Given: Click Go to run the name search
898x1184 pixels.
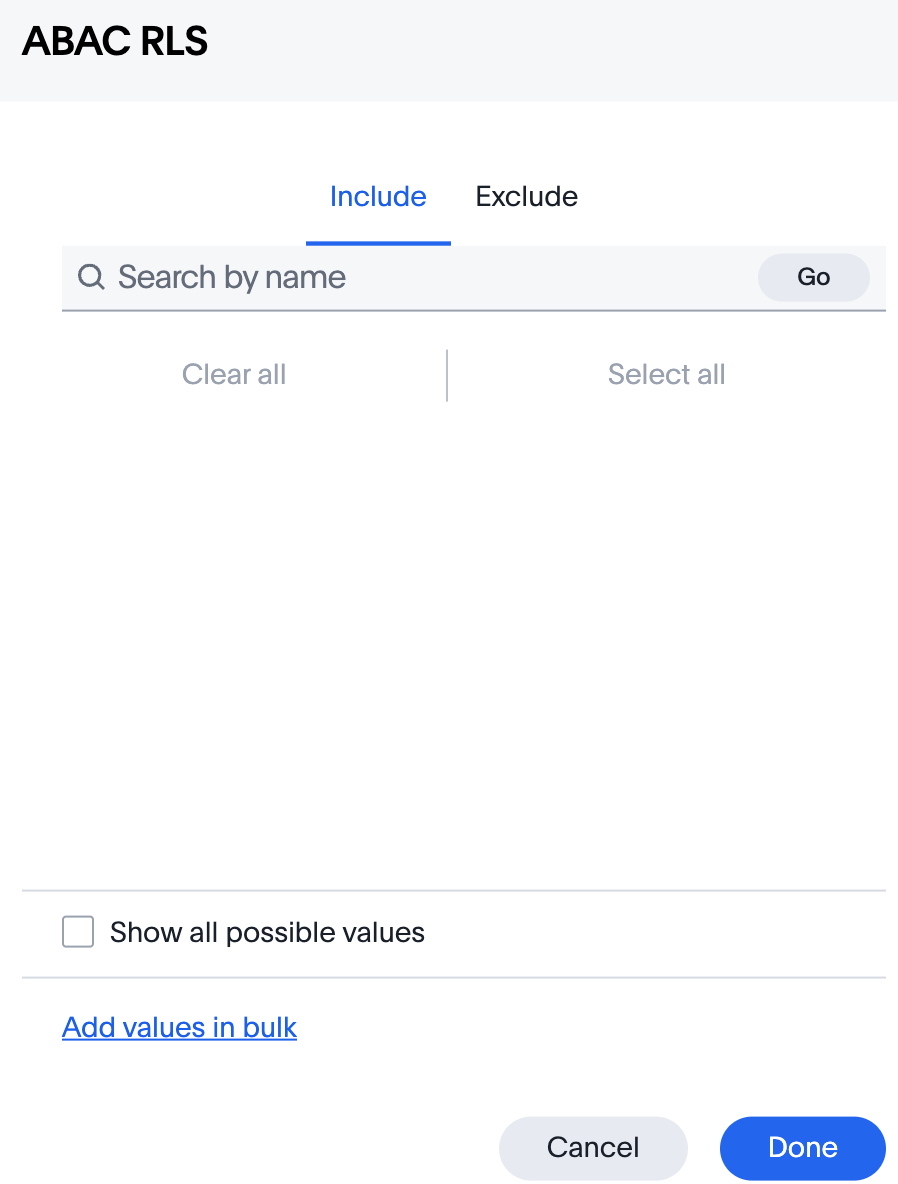Looking at the screenshot, I should point(813,277).
